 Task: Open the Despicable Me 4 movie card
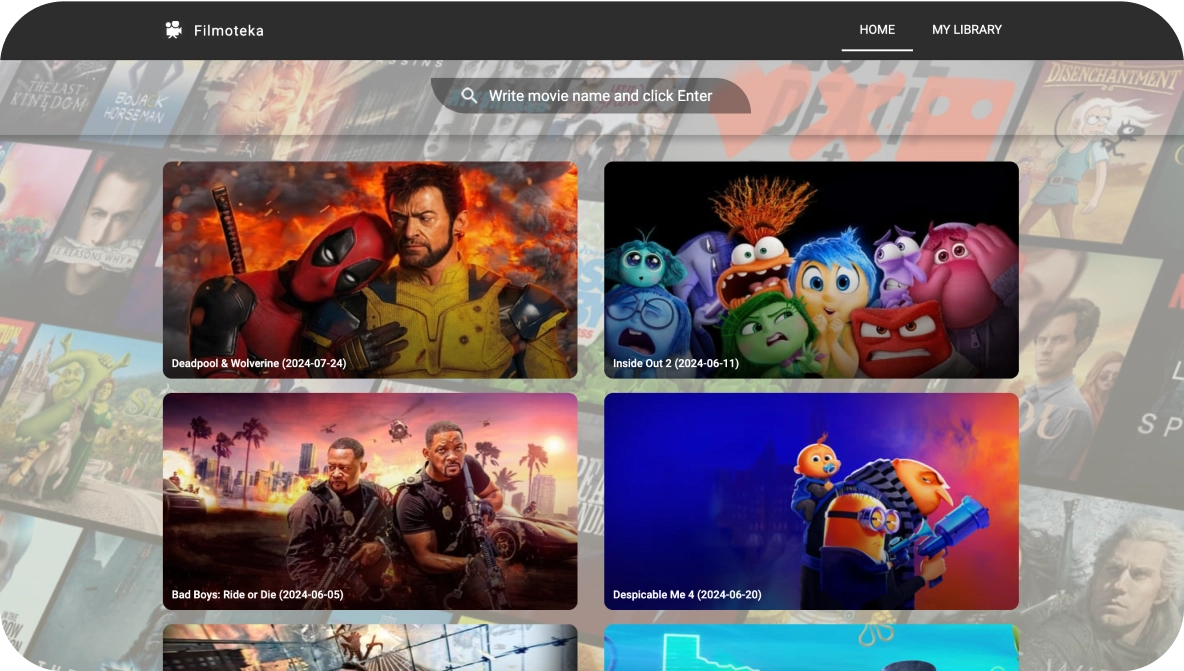coord(811,501)
